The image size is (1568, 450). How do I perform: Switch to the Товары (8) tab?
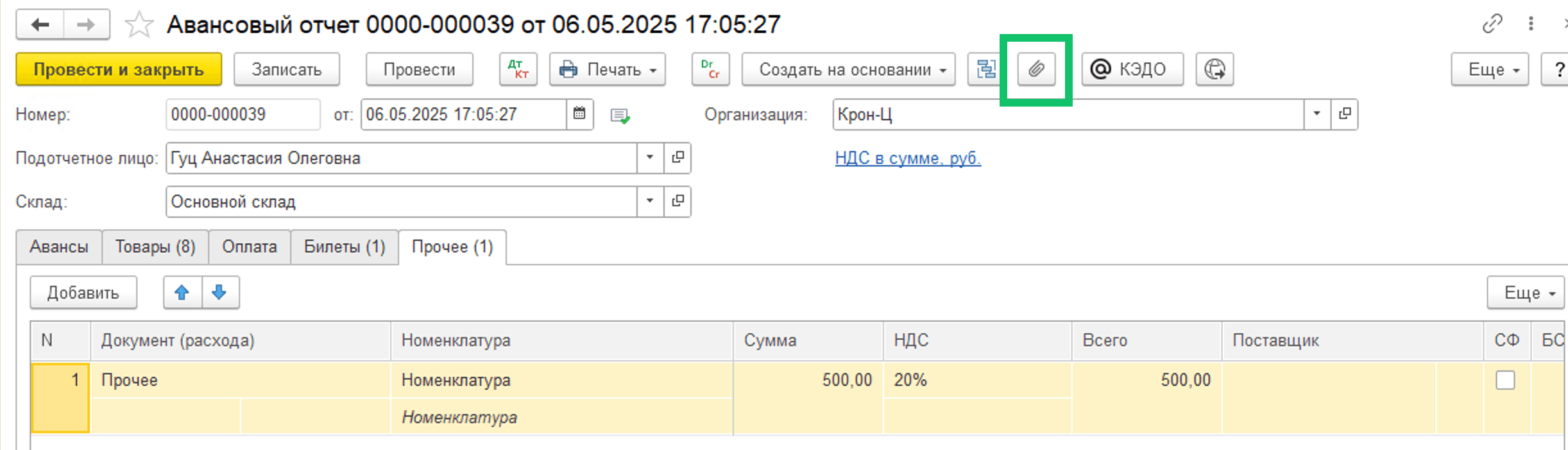tap(155, 247)
